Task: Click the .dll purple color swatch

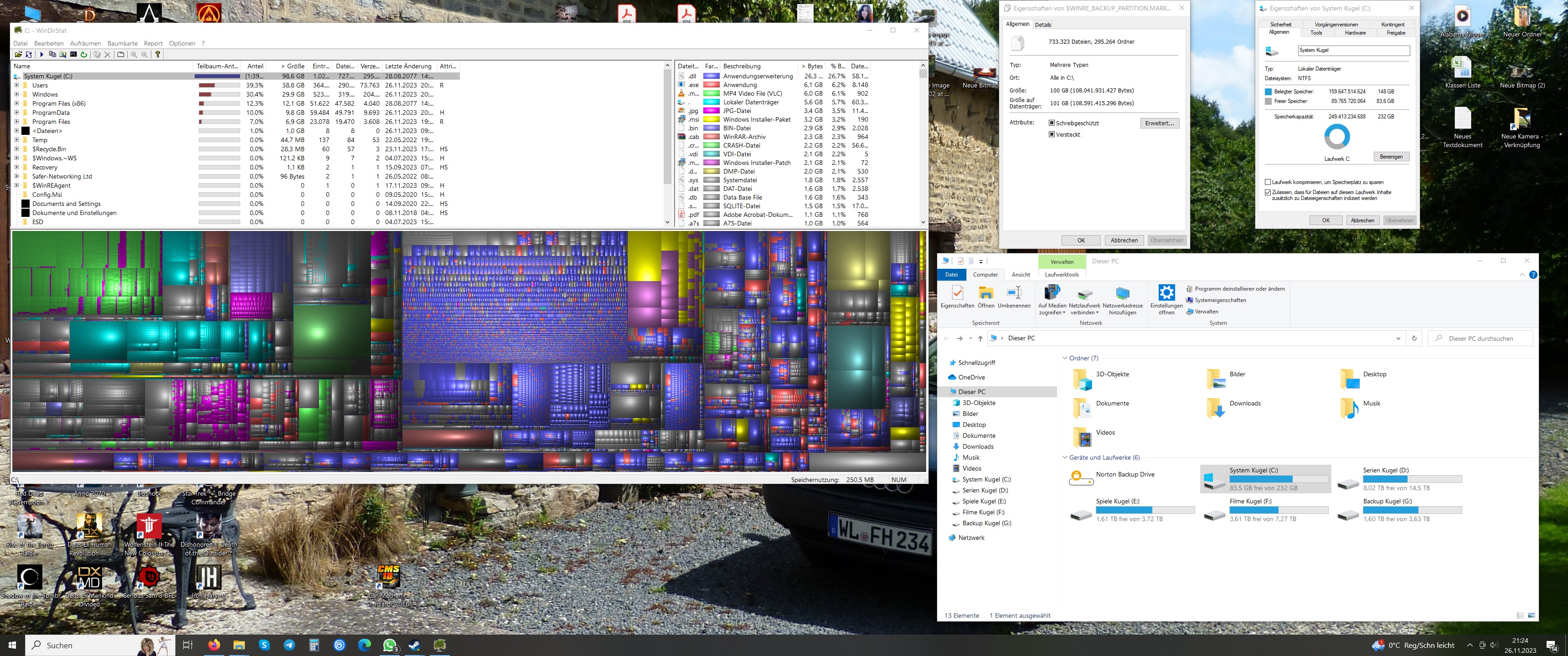Action: pos(711,76)
